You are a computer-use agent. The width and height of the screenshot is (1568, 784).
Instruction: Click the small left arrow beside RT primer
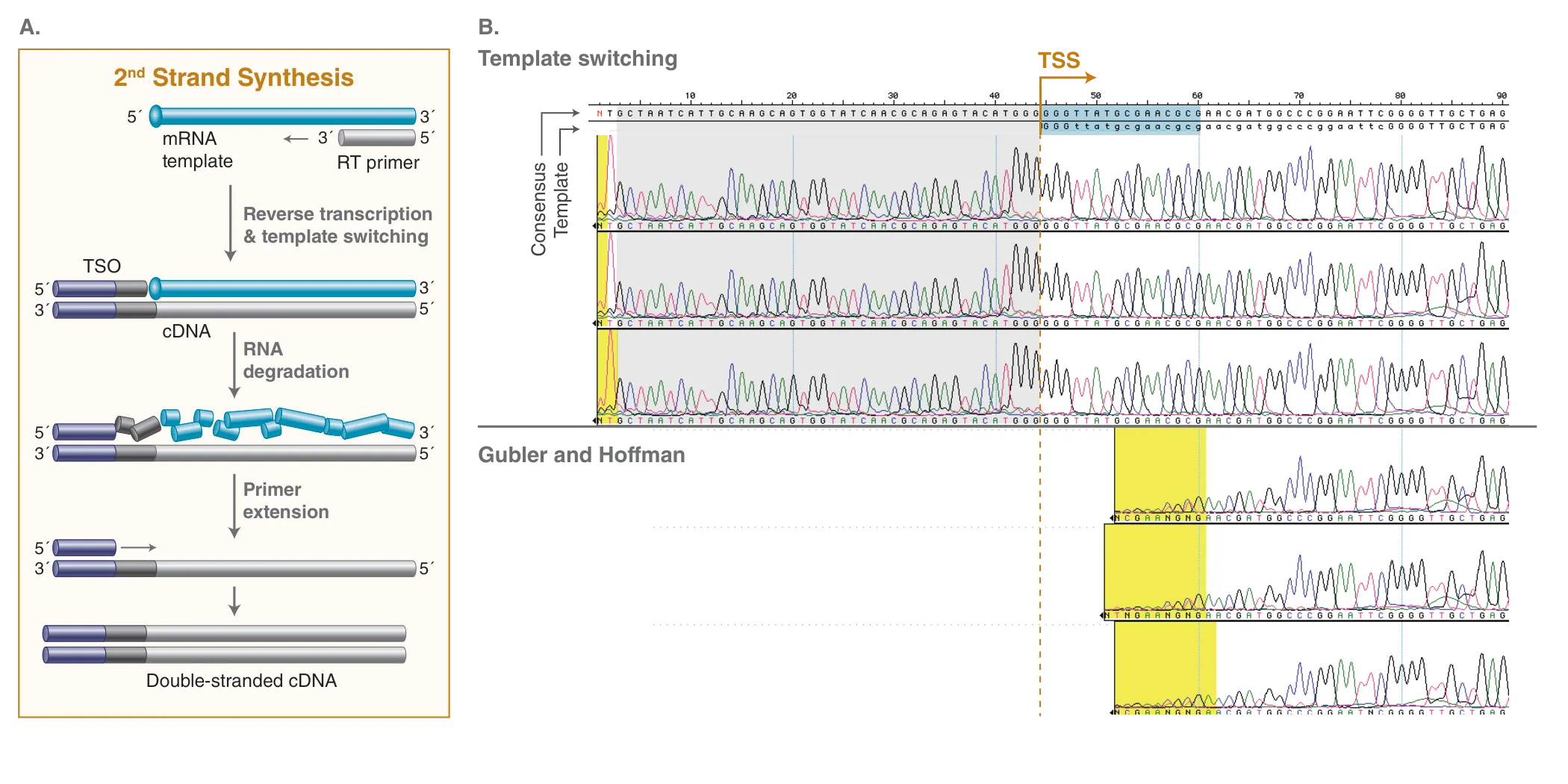(296, 139)
